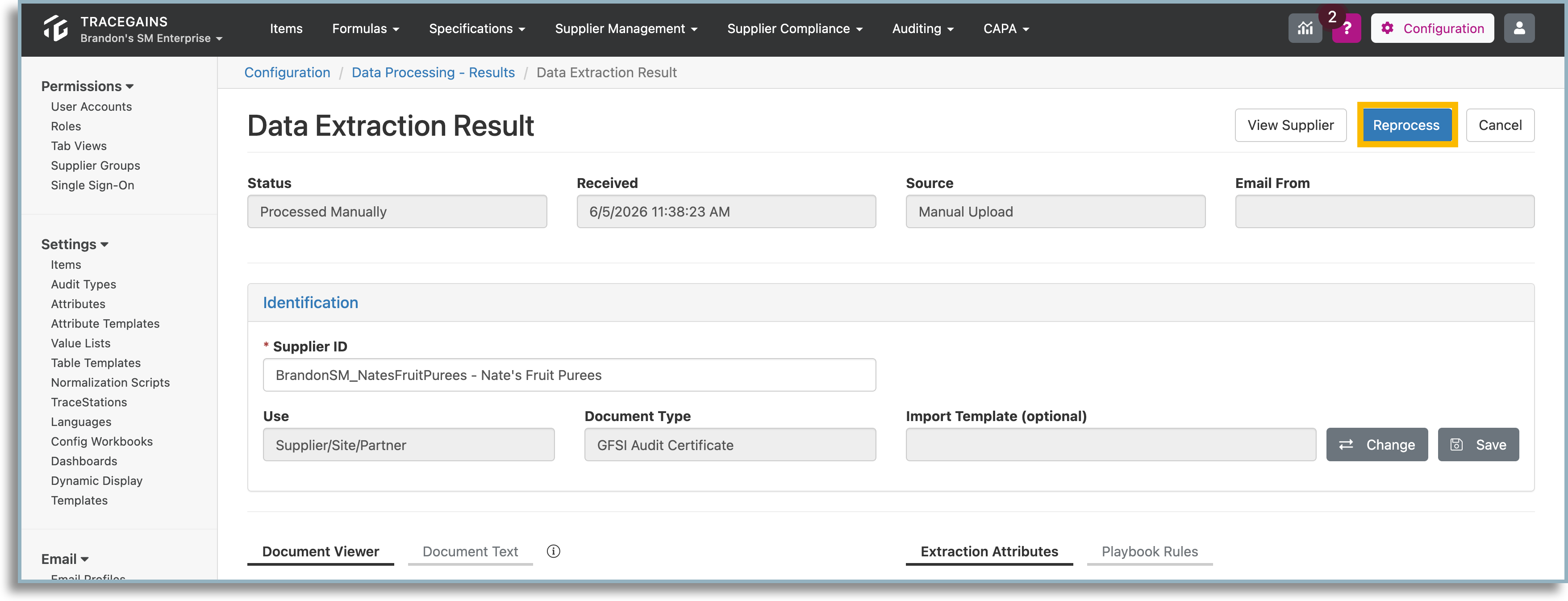1568x601 pixels.
Task: Open Single Sign-On in the sidebar
Action: click(x=92, y=185)
